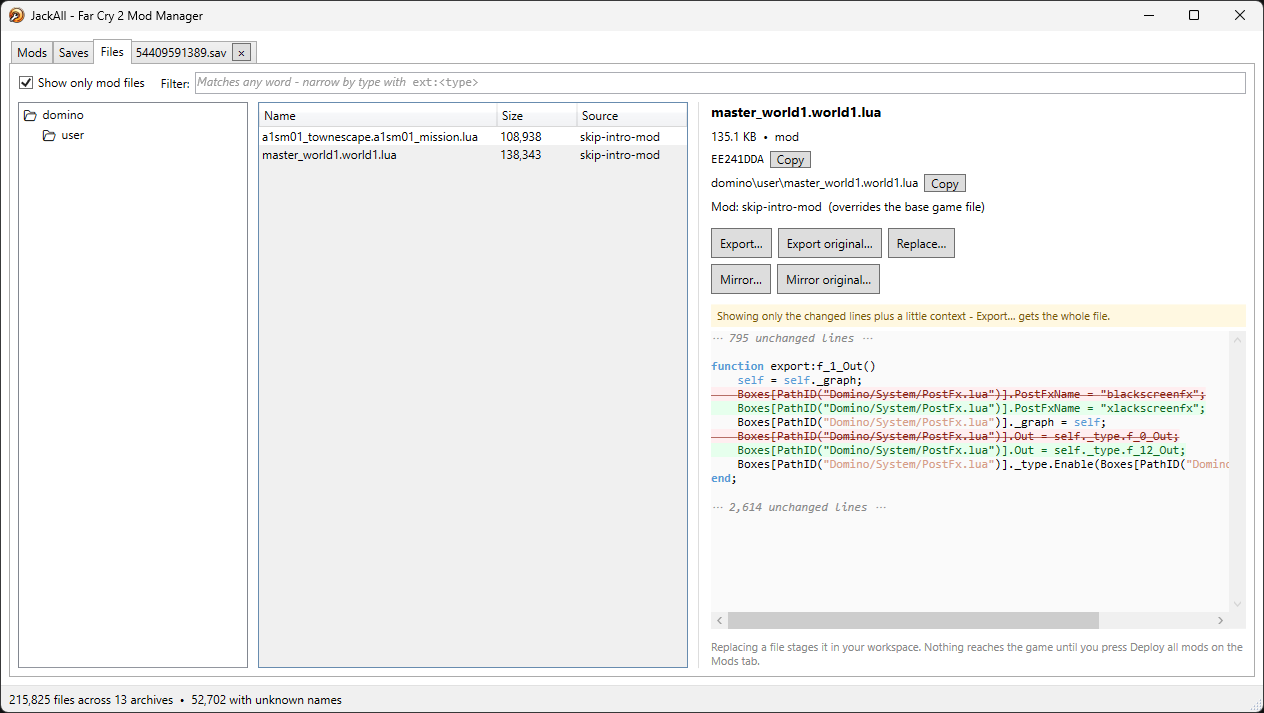Copy the domino\user file path
The height and width of the screenshot is (713, 1264).
click(945, 184)
